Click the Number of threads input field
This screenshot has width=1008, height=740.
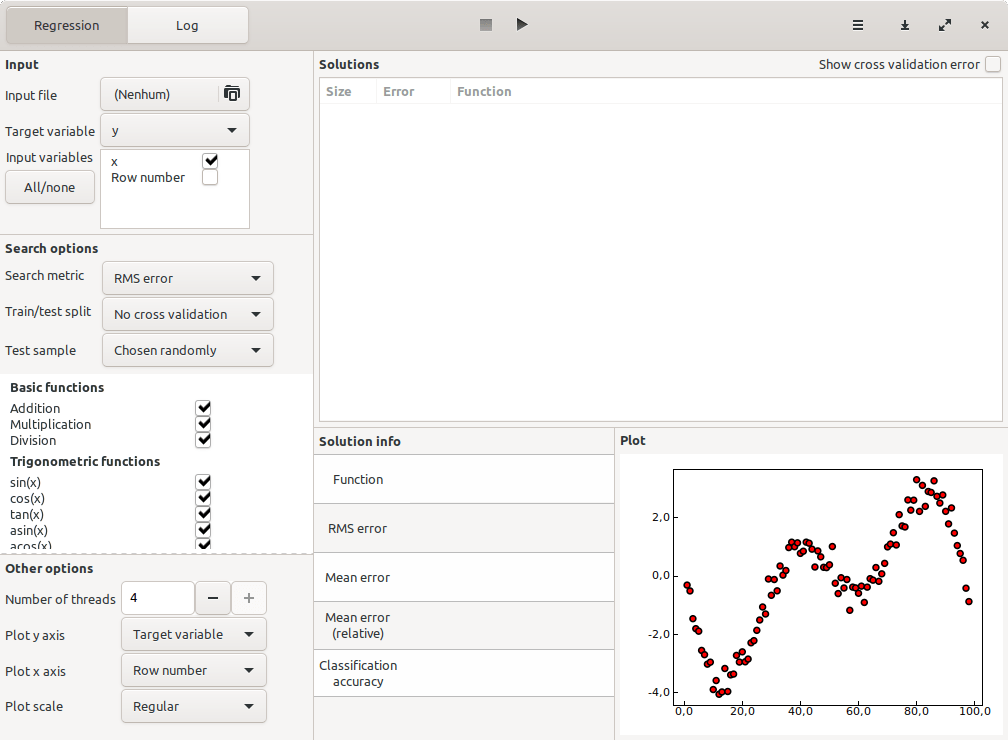click(x=158, y=598)
